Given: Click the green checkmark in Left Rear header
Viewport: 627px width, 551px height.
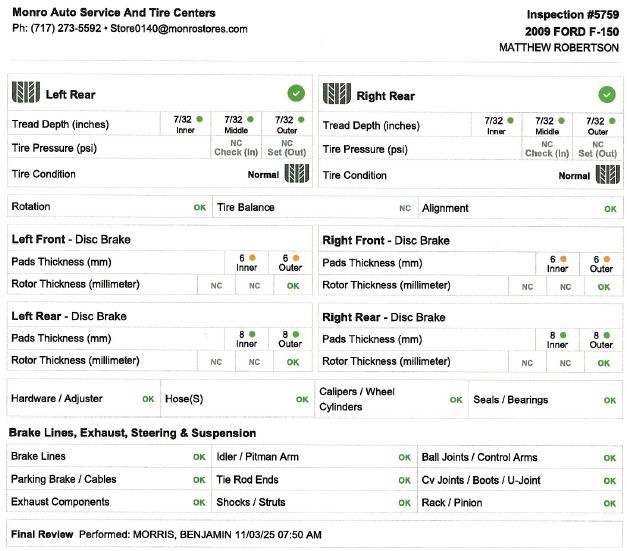Looking at the screenshot, I should coord(296,93).
